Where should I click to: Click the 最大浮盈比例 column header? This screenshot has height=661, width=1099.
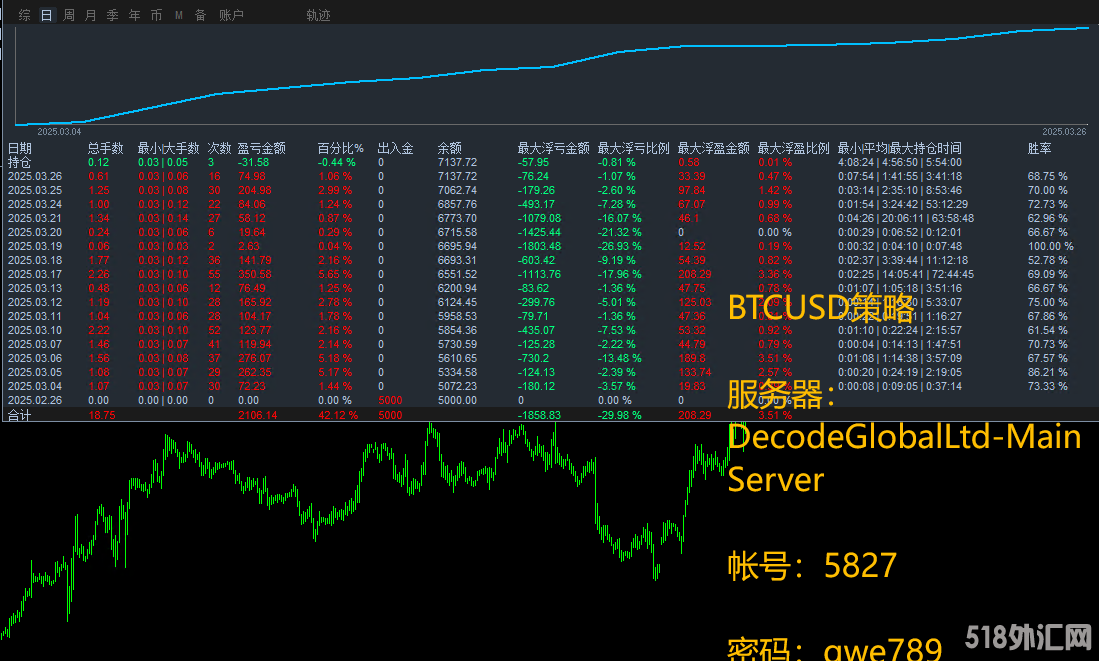coord(793,148)
